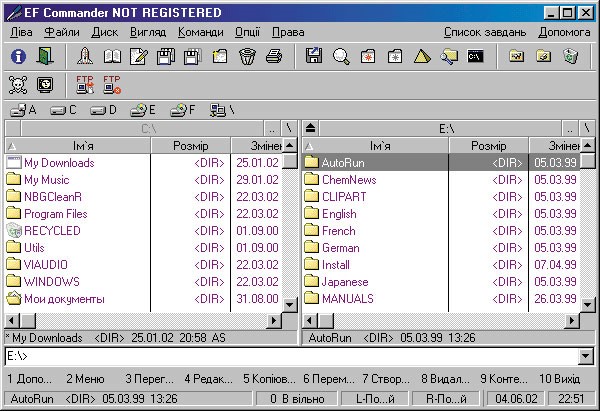Viewport: 600px width, 411px height.
Task: Select floppy drive A button
Action: (x=23, y=111)
